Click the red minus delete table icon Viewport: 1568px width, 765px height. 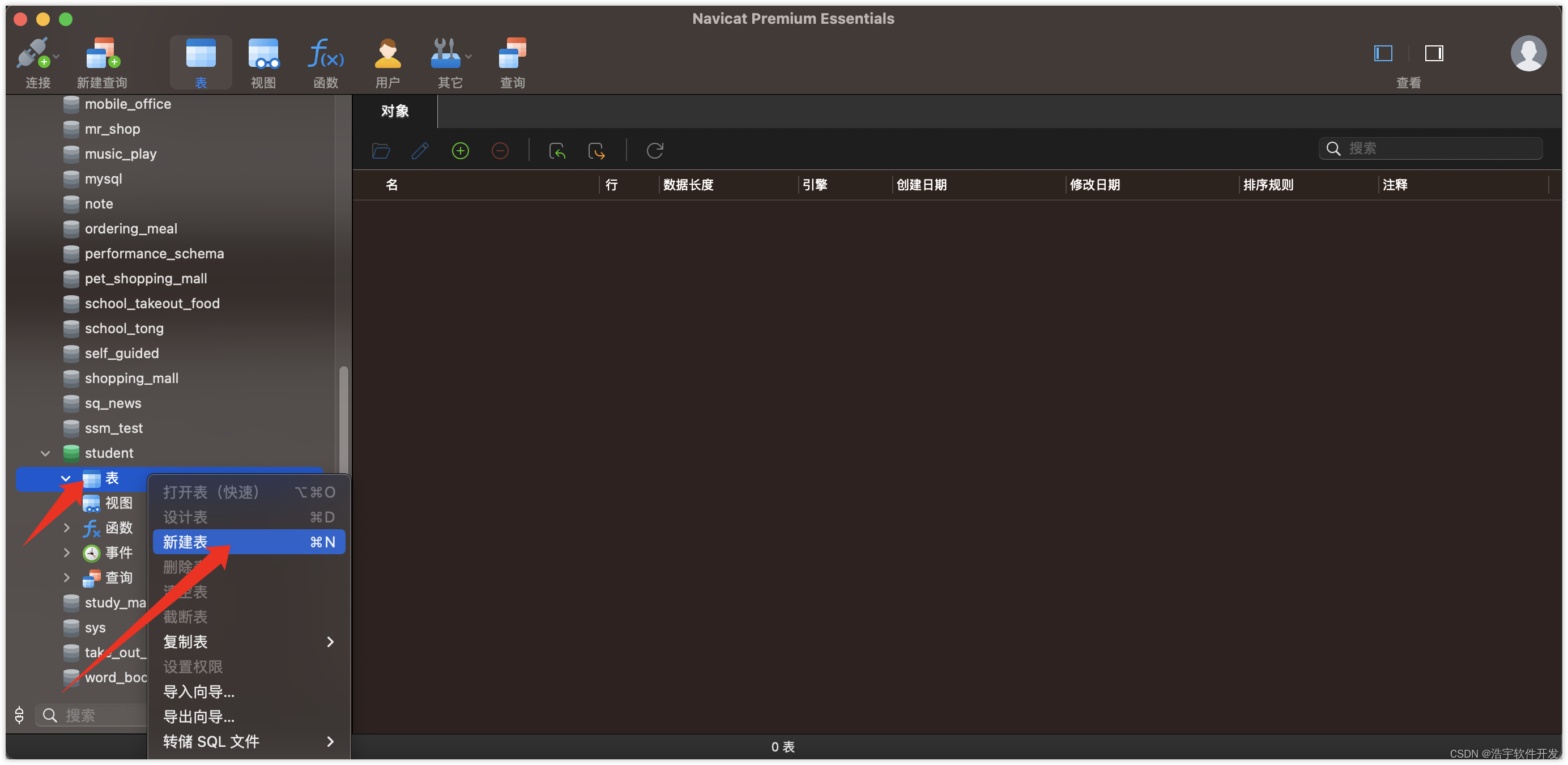pyautogui.click(x=500, y=150)
